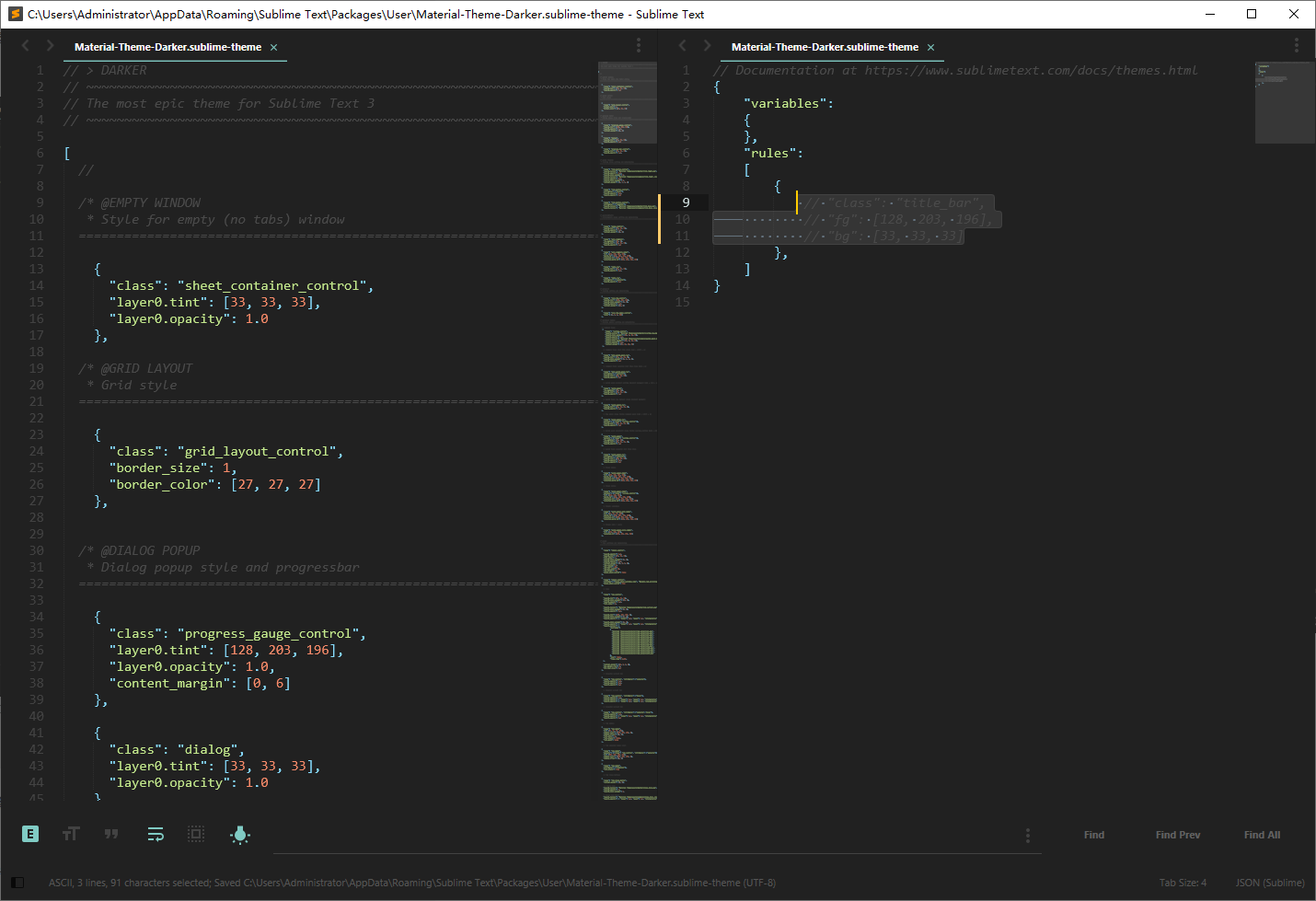Click "The most epic theme" comment line
The image size is (1316, 901).
coord(219,103)
